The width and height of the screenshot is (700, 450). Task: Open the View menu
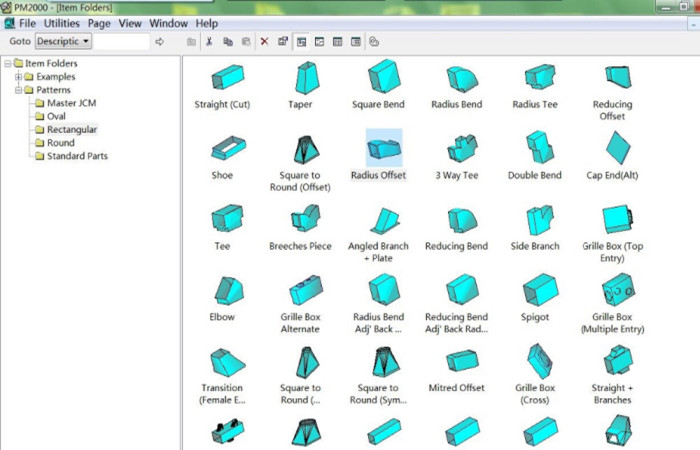point(130,23)
